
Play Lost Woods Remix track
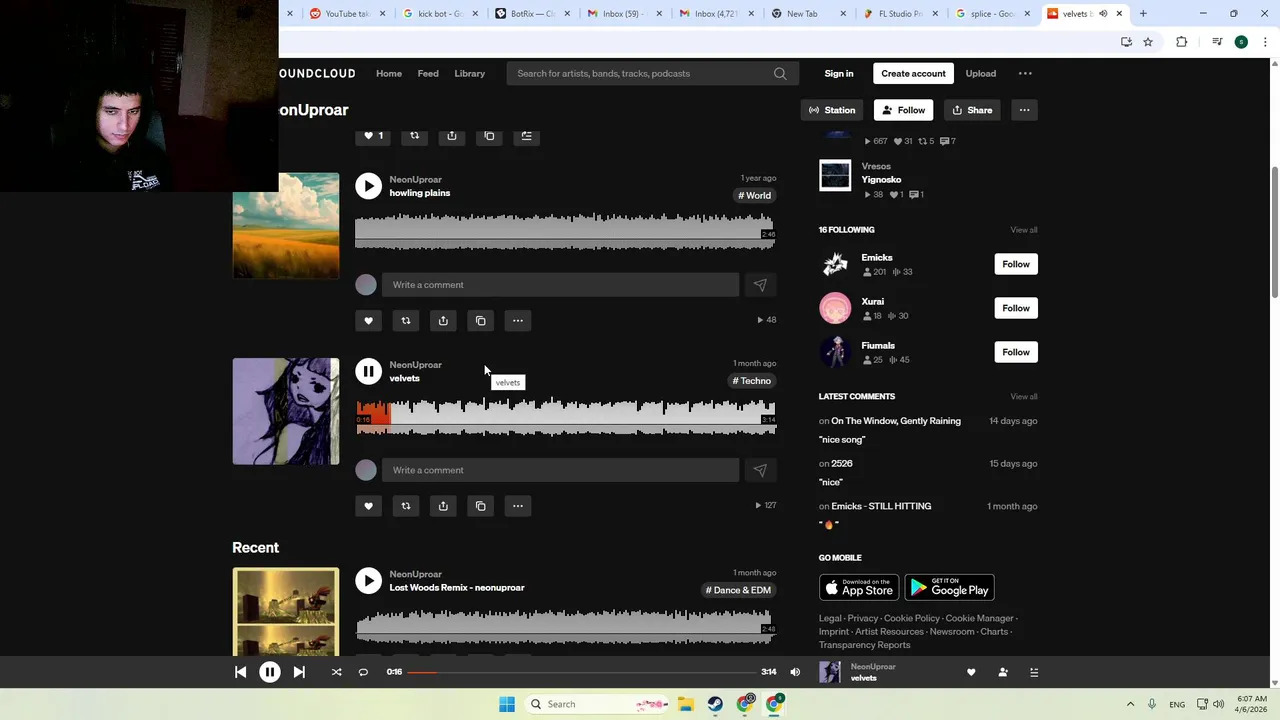pyautogui.click(x=368, y=581)
